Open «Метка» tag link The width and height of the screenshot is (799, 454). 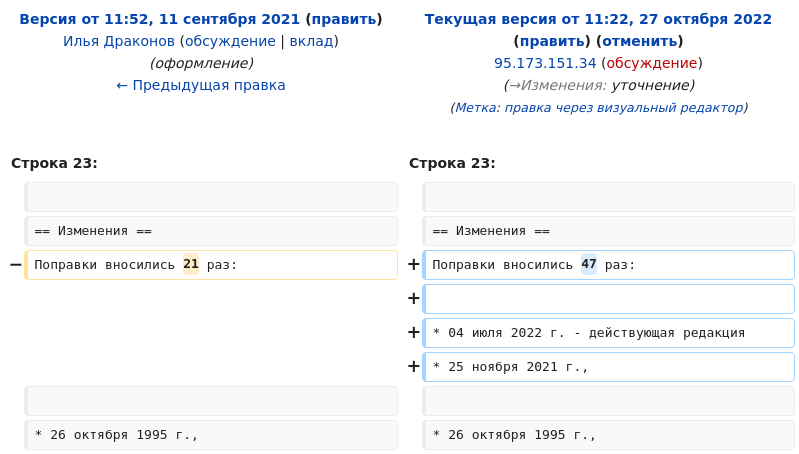477,108
